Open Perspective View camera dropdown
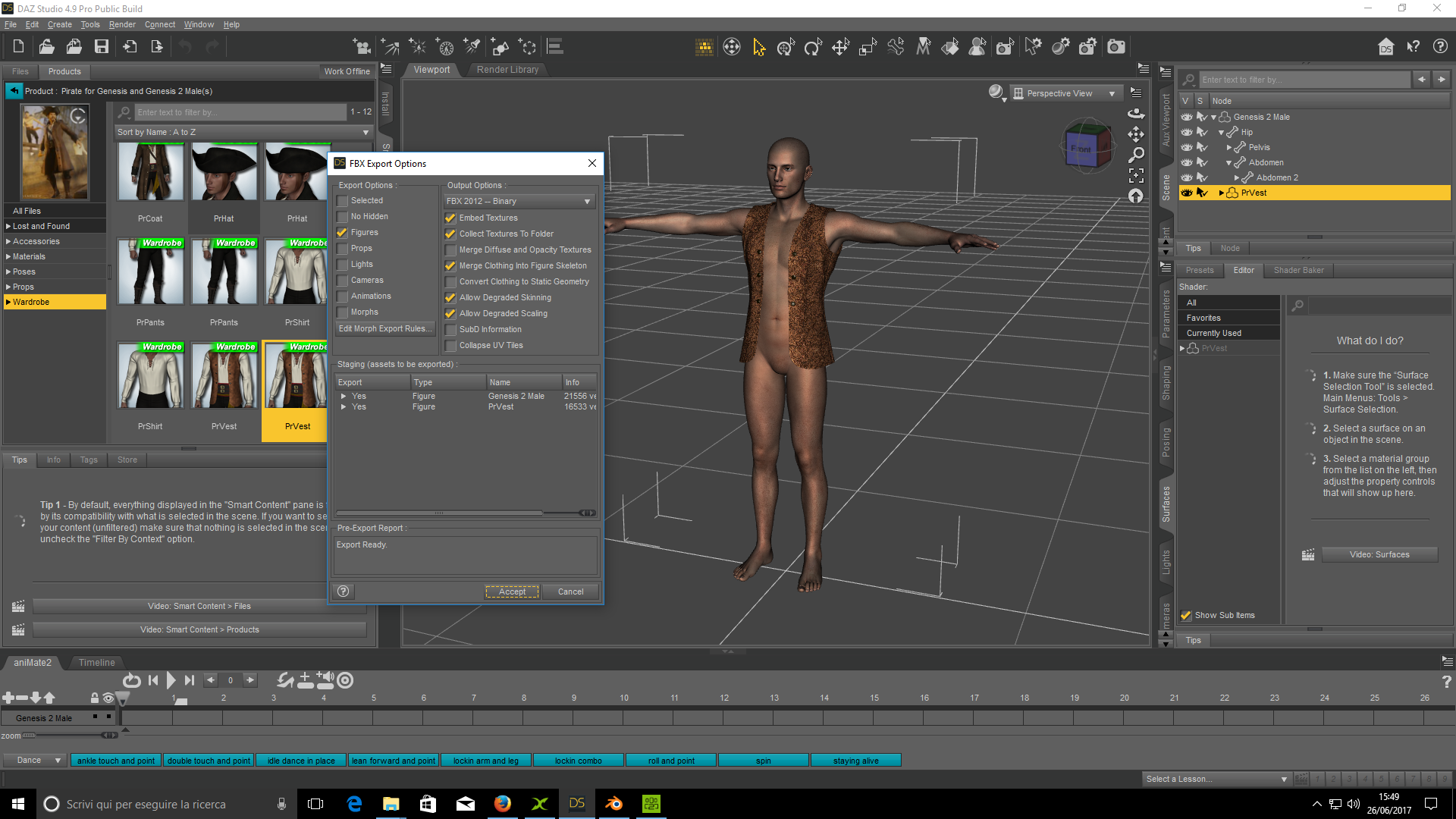 pyautogui.click(x=1065, y=93)
